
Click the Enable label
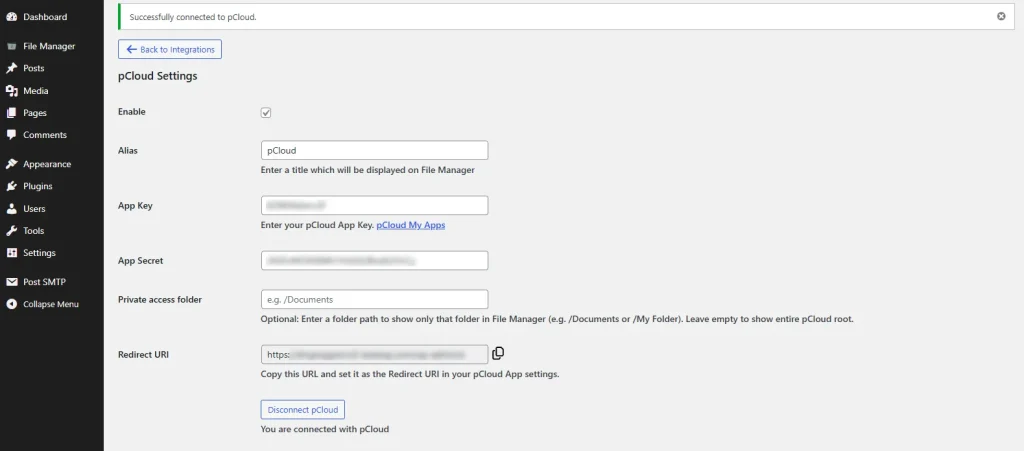click(x=132, y=112)
